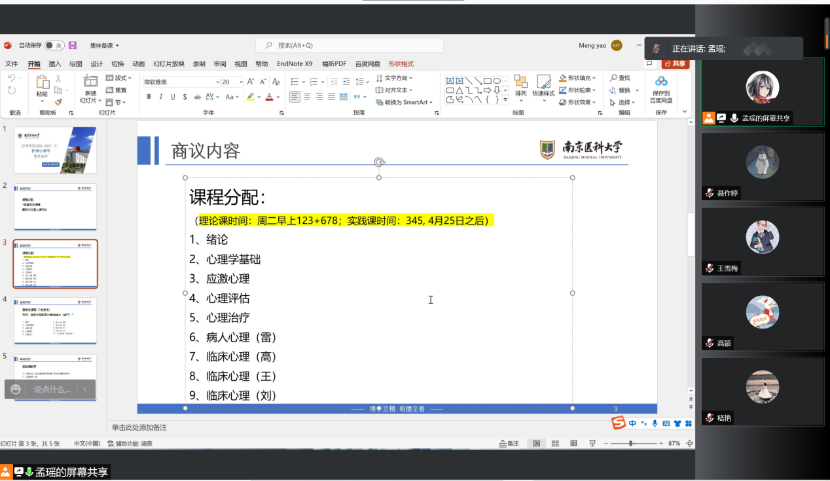Click the purple Save icon
This screenshot has width=830, height=481.
point(73,45)
